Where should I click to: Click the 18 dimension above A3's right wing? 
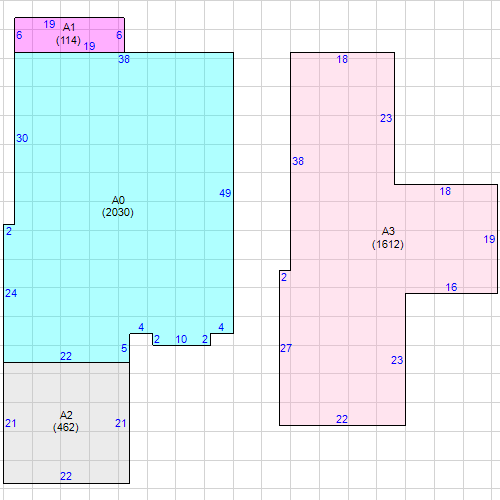pyautogui.click(x=445, y=191)
